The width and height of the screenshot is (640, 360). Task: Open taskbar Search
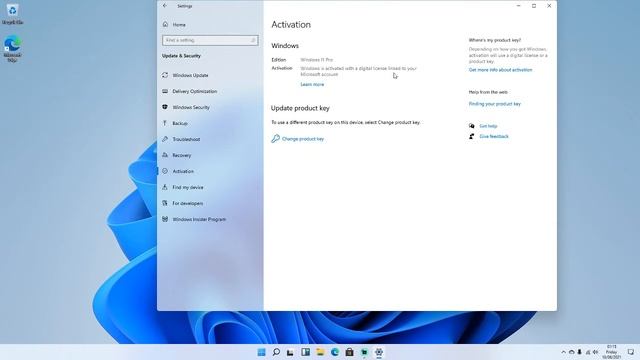pyautogui.click(x=276, y=352)
